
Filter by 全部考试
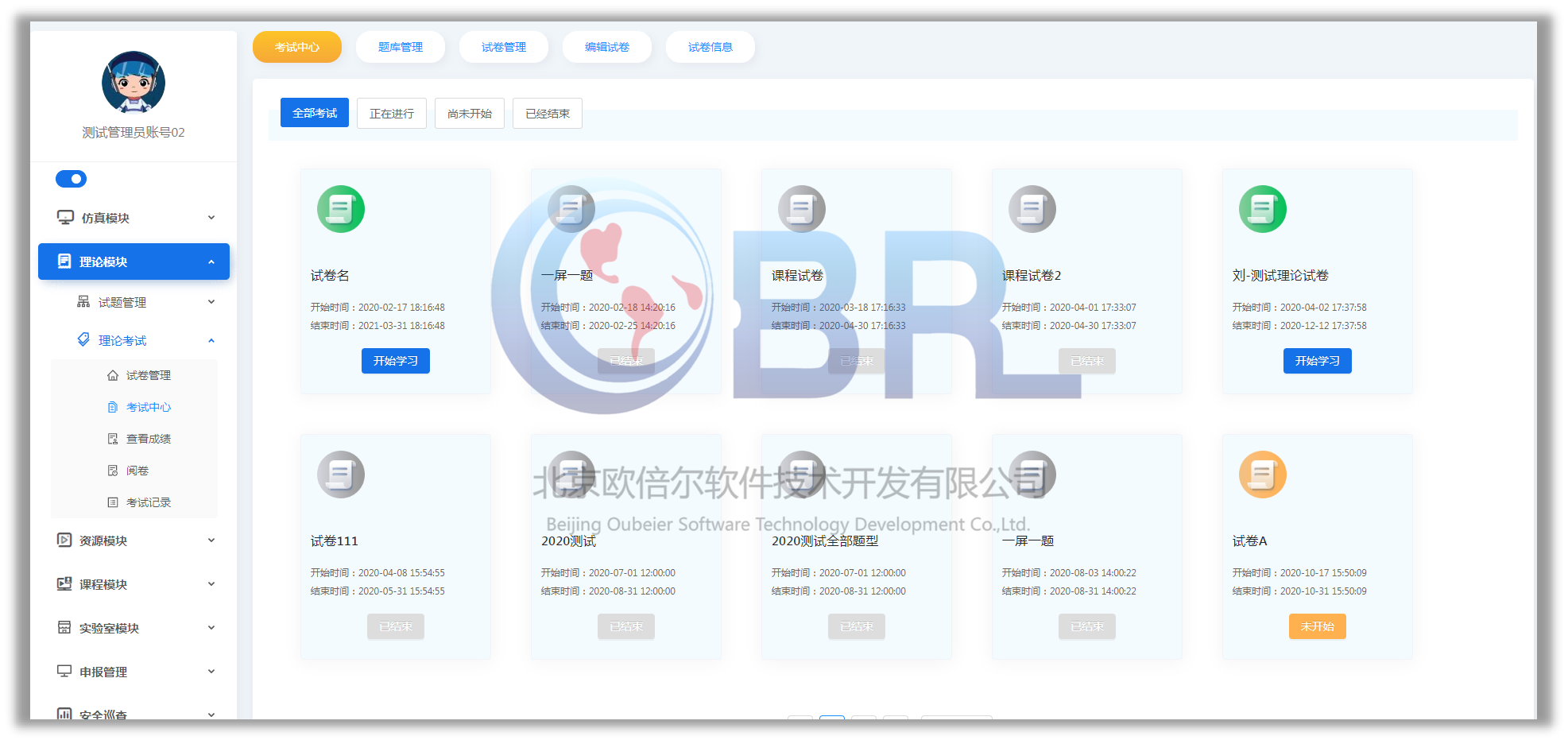tap(315, 113)
